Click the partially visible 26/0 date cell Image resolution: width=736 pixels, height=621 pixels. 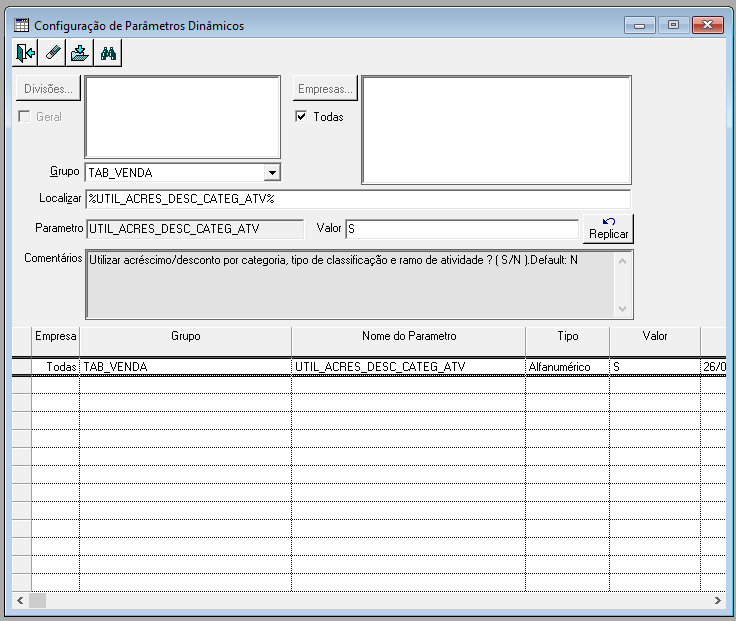713,367
